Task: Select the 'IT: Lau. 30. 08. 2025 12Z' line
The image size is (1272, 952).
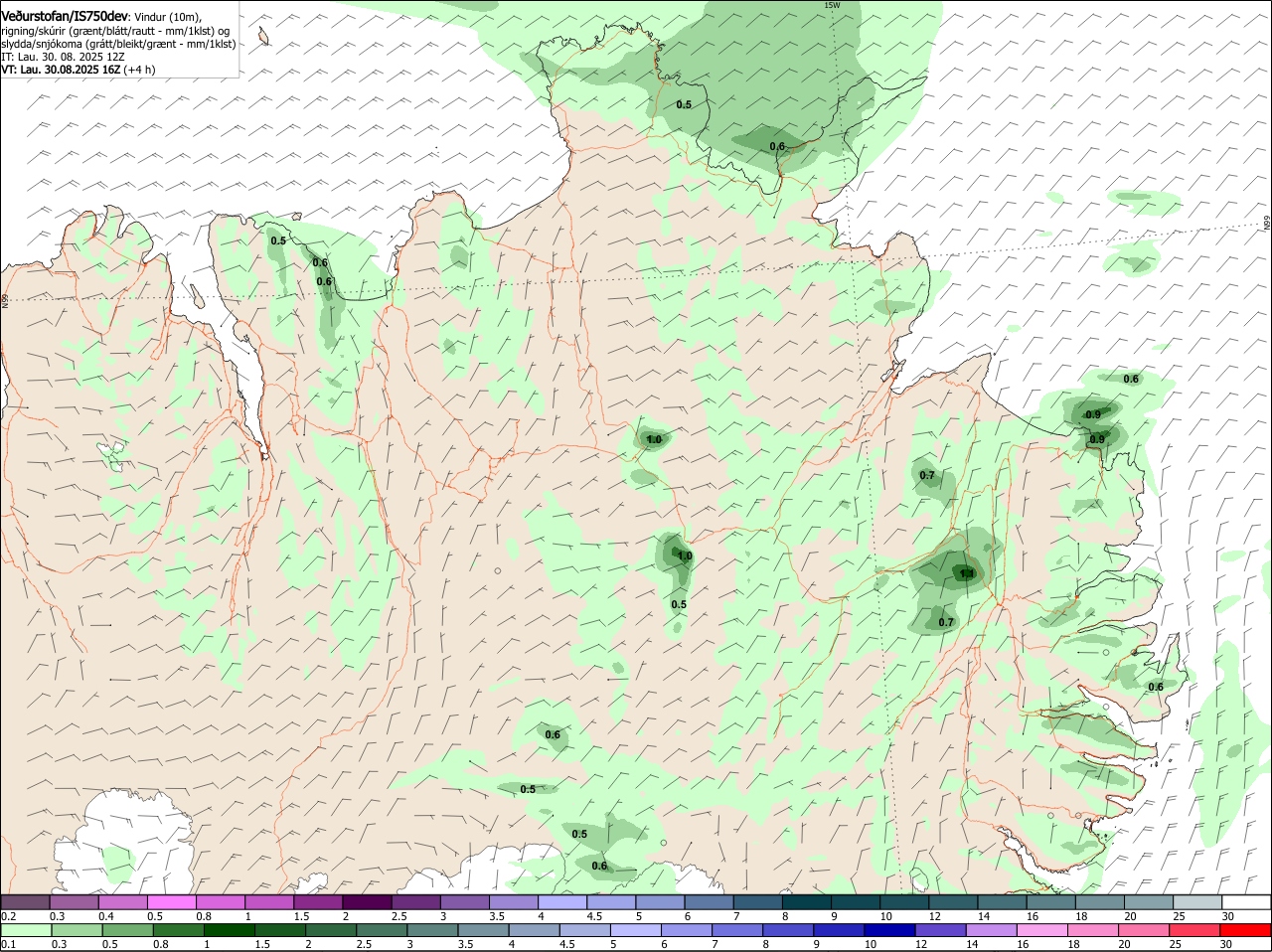Action: click(63, 57)
